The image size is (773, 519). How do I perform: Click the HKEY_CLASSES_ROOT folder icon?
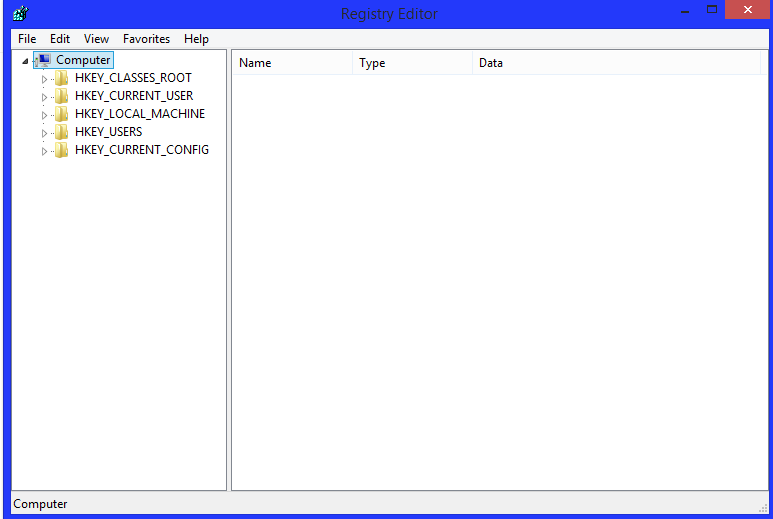62,78
